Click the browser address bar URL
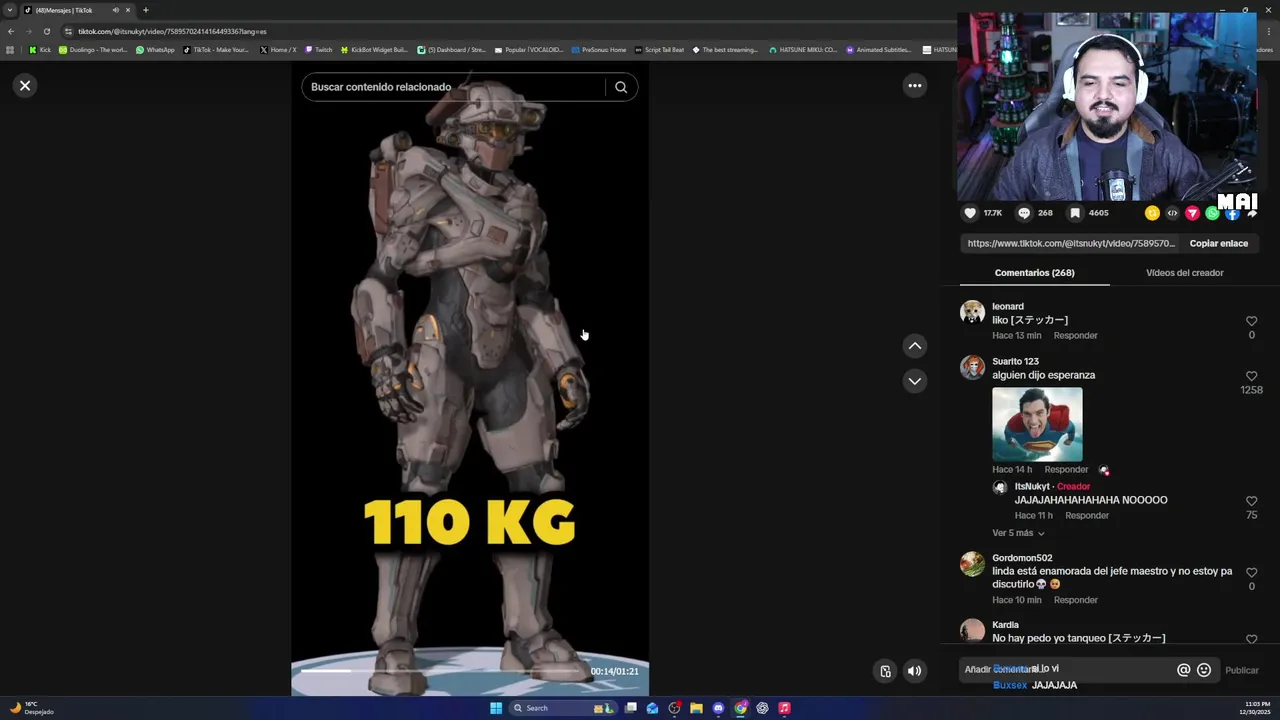Screen dimensions: 1280x720 (172, 31)
